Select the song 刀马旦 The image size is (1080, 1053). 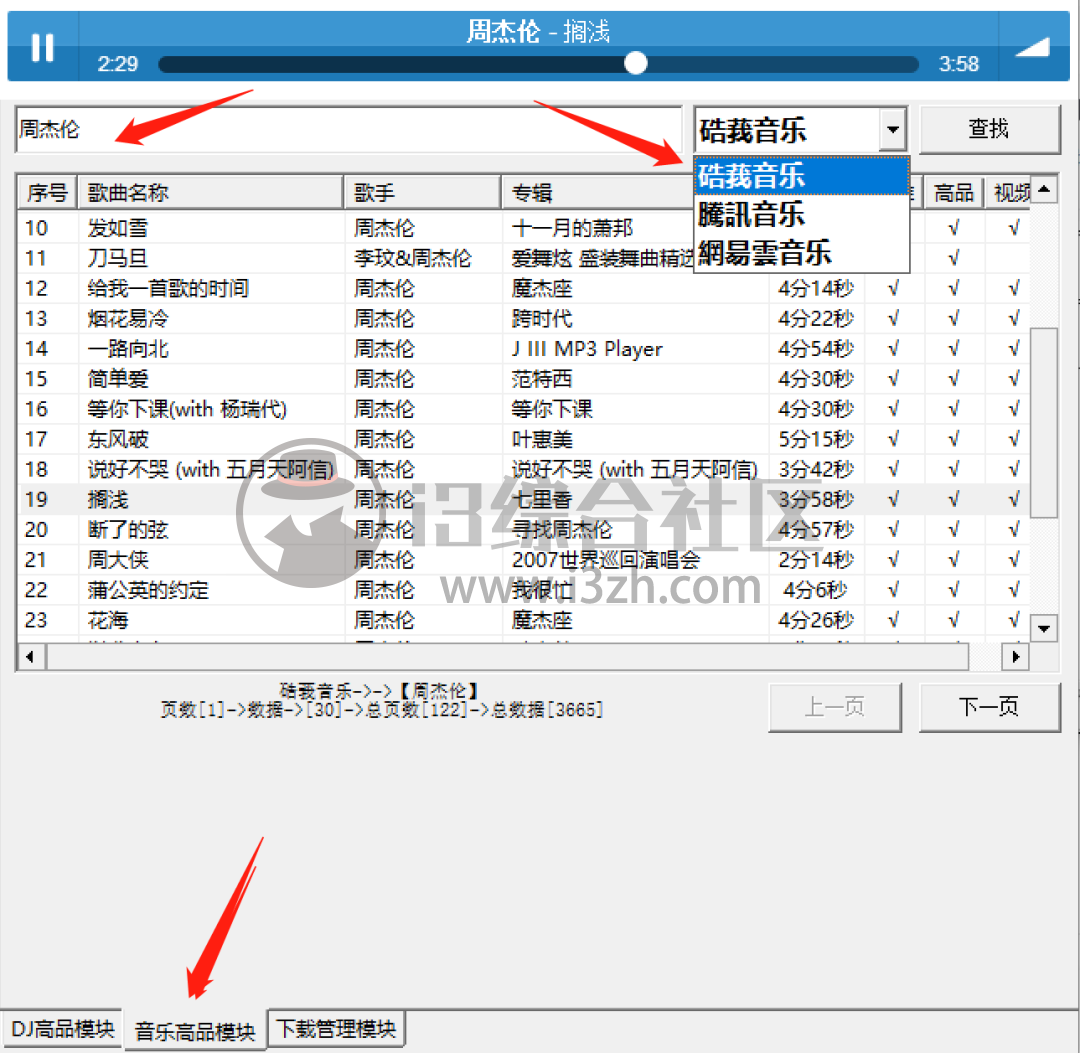tap(118, 258)
